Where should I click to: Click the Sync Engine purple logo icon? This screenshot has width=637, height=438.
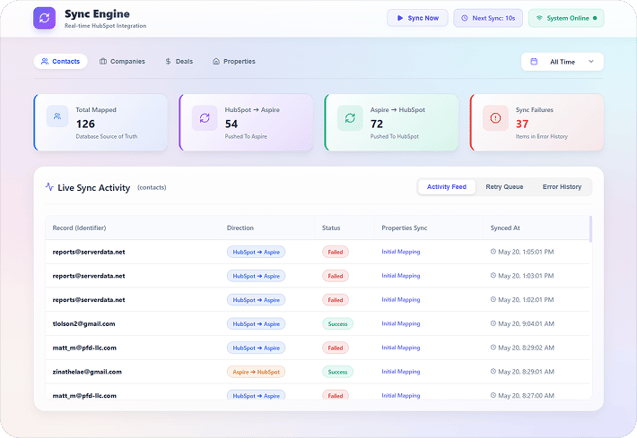click(x=44, y=18)
